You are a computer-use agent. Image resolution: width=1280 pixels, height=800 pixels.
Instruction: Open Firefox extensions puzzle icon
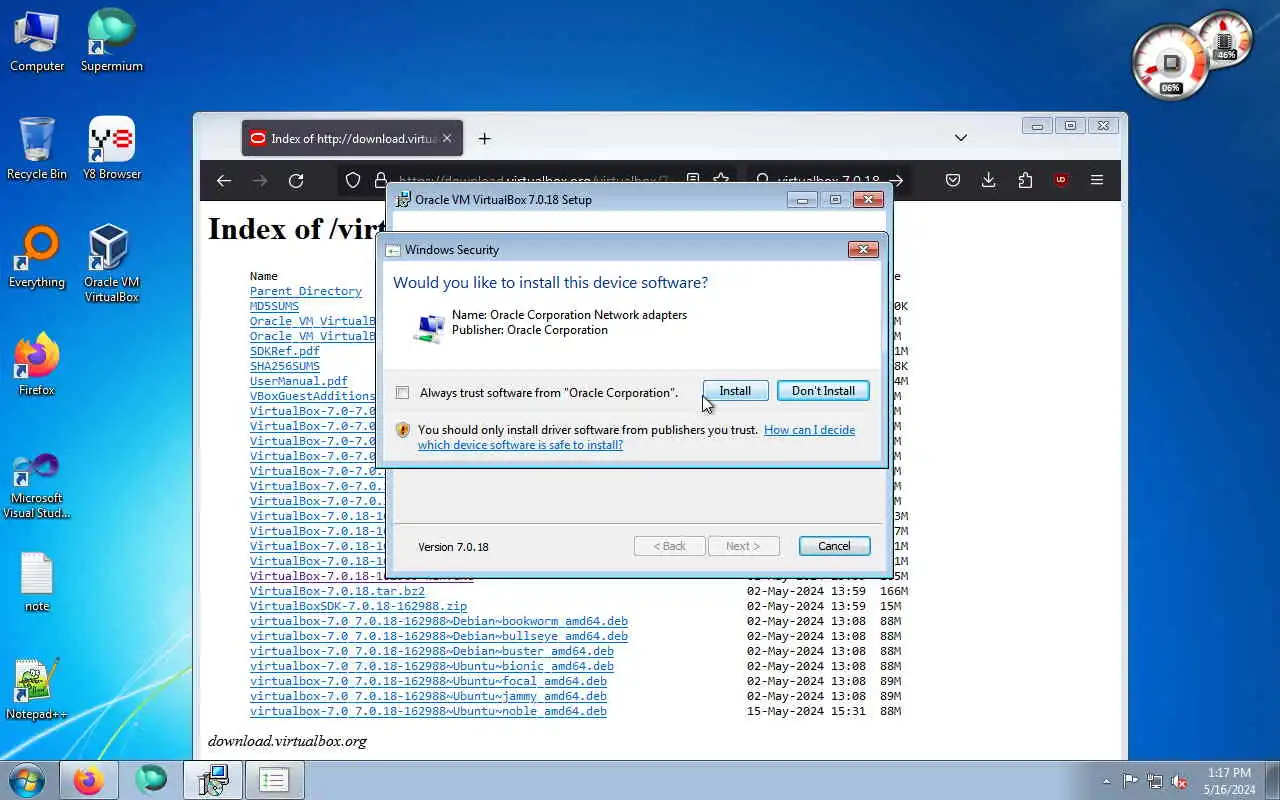coord(1025,180)
